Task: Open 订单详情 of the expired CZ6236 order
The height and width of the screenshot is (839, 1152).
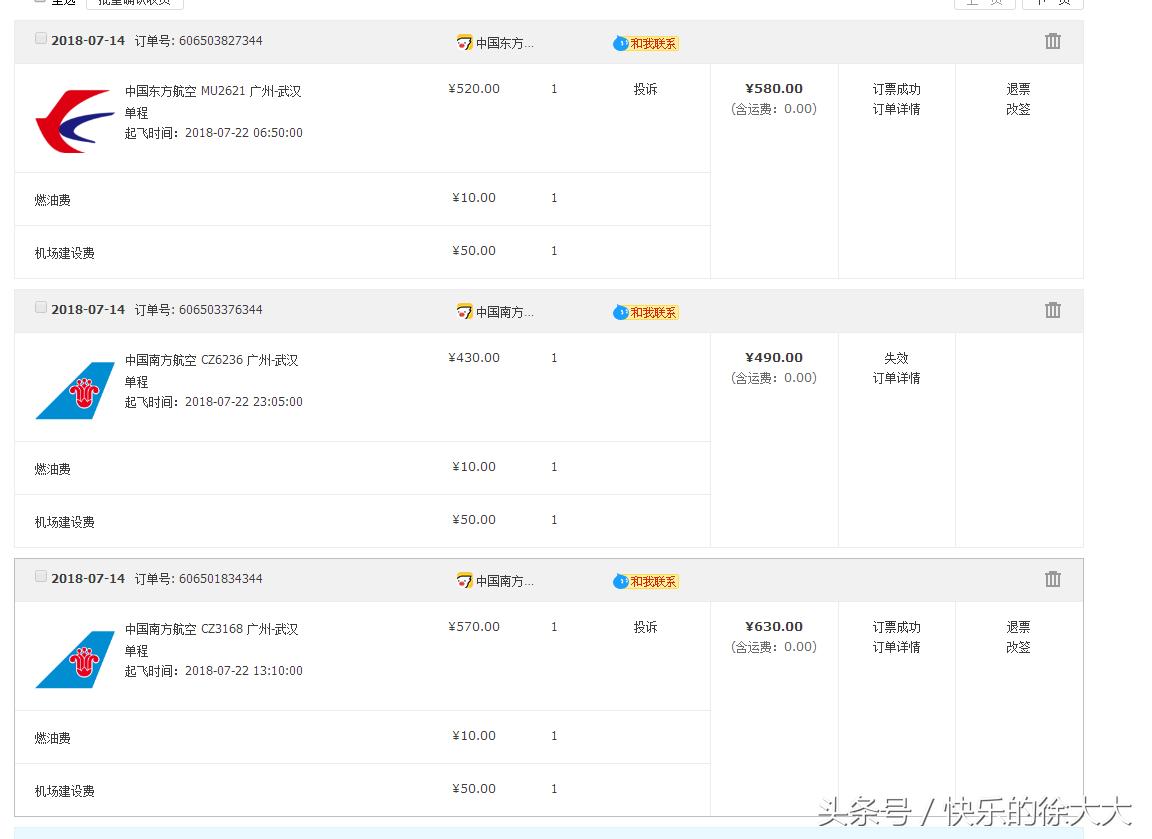Action: click(896, 378)
